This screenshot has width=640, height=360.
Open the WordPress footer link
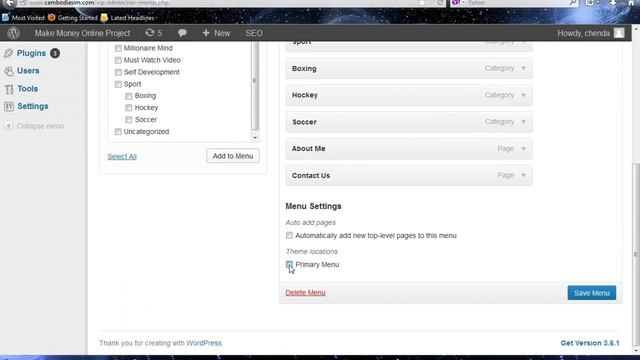[204, 343]
